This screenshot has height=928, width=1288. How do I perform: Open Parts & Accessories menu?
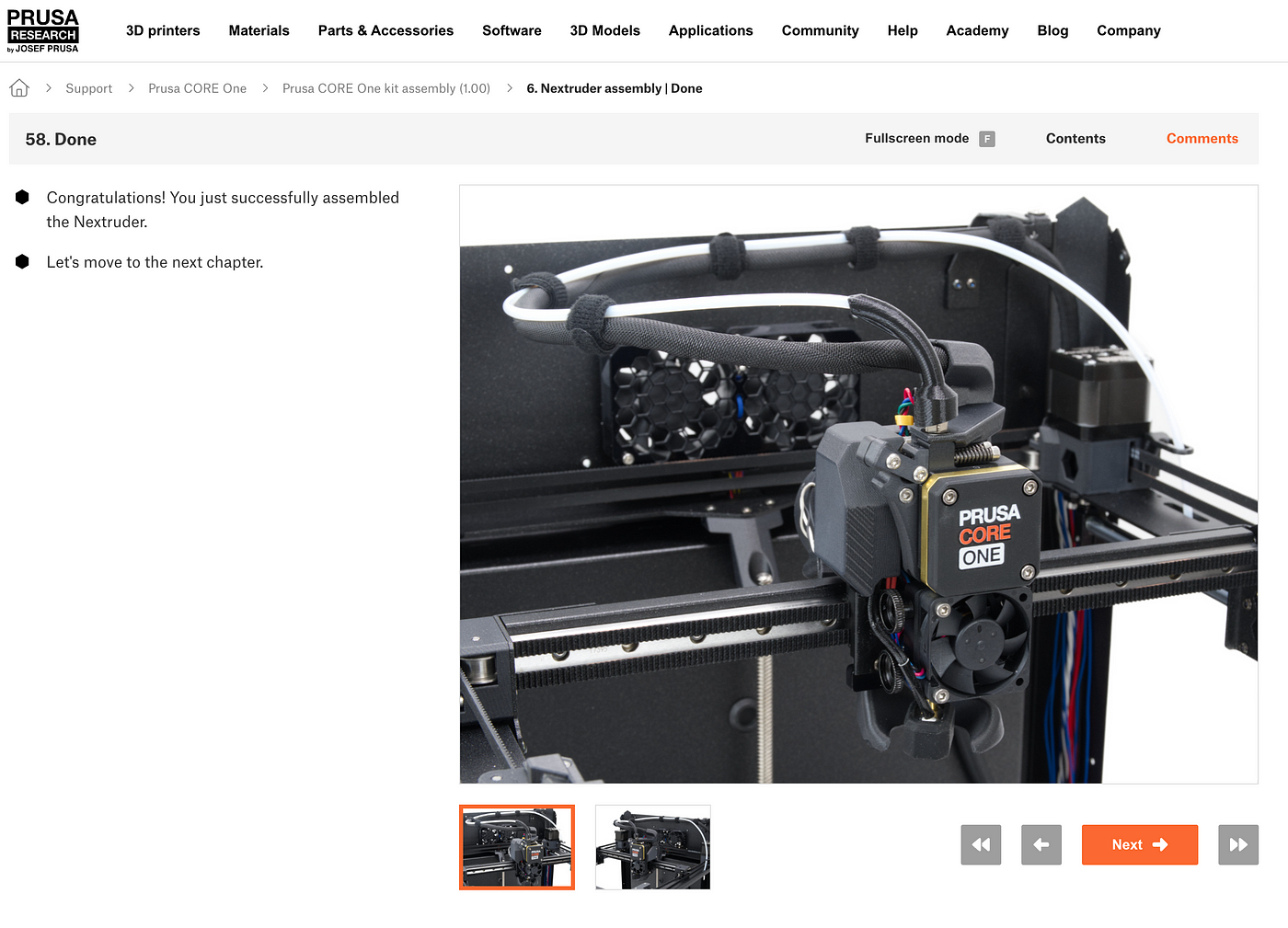point(385,30)
